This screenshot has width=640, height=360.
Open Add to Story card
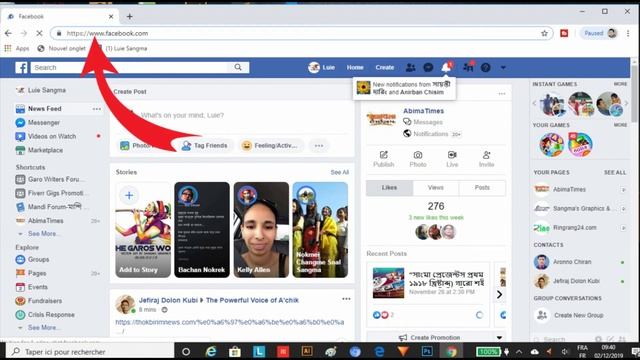pyautogui.click(x=143, y=230)
